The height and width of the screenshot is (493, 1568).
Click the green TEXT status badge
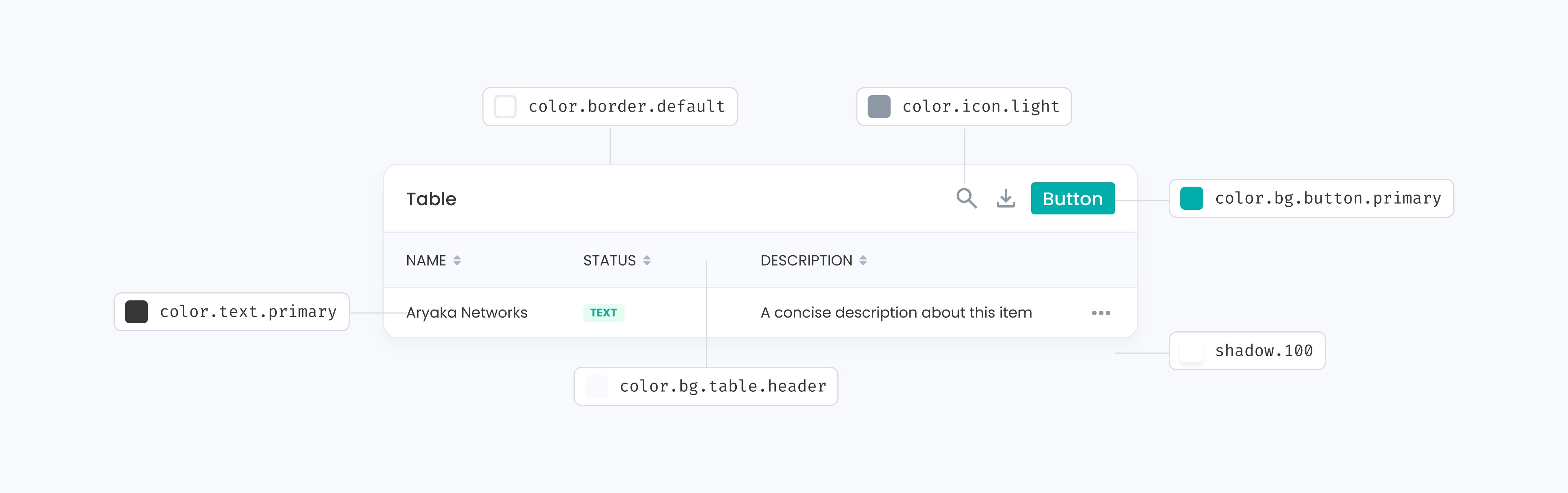pyautogui.click(x=603, y=313)
